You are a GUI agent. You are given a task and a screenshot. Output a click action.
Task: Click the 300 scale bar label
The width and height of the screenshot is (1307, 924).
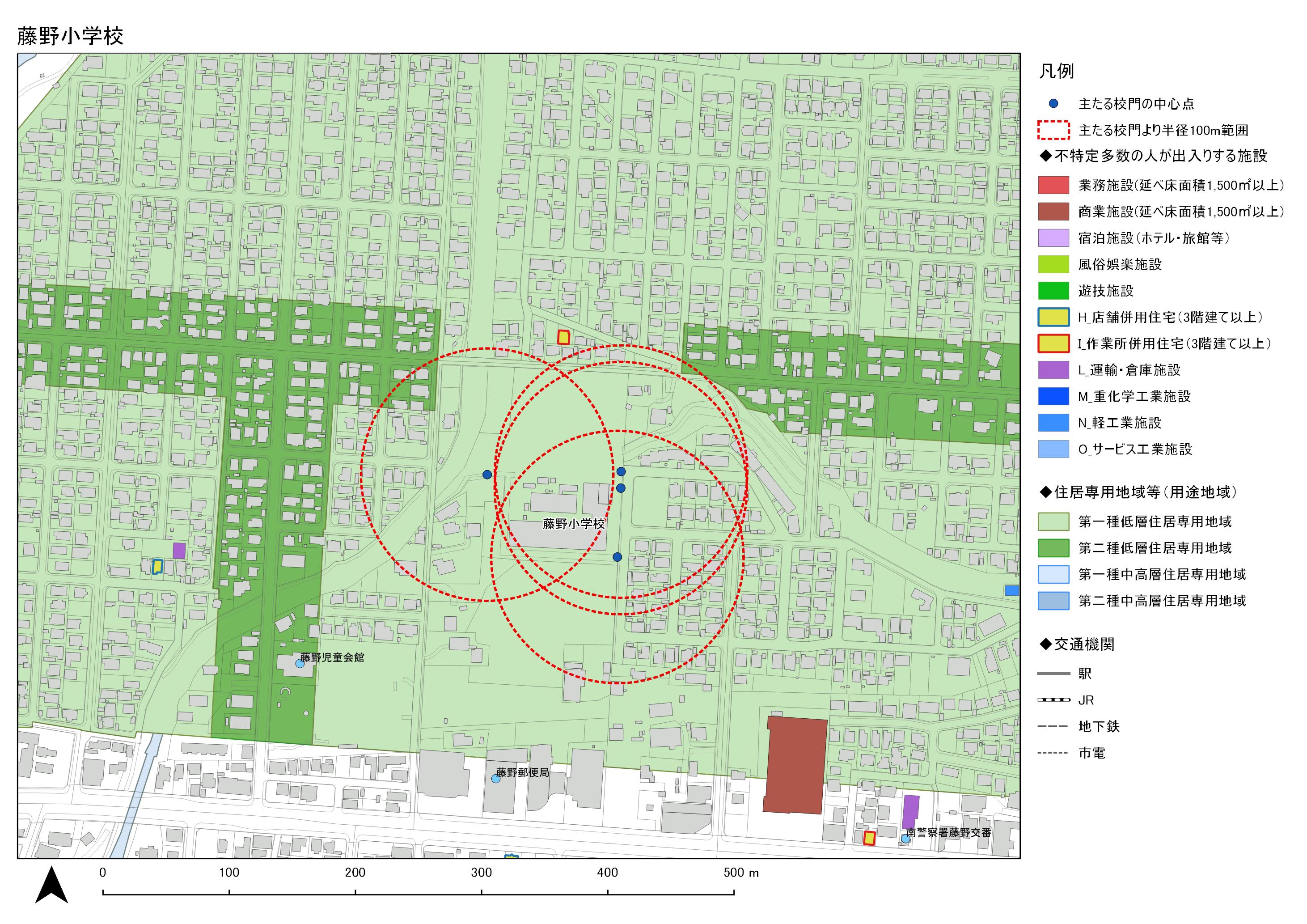[482, 872]
